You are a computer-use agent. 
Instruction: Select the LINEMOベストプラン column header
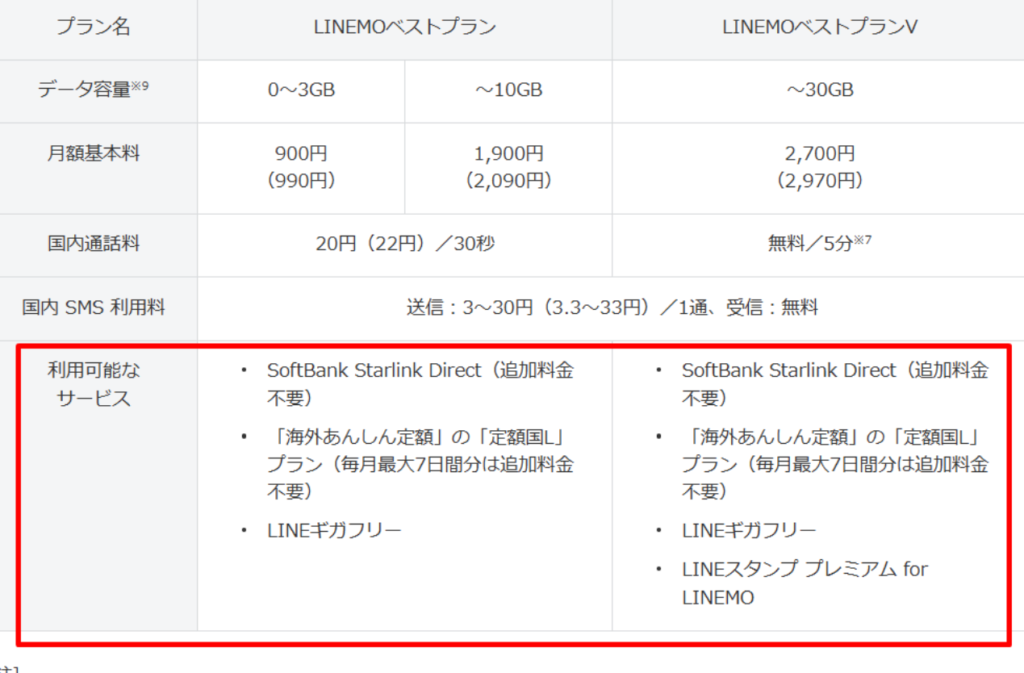[405, 27]
